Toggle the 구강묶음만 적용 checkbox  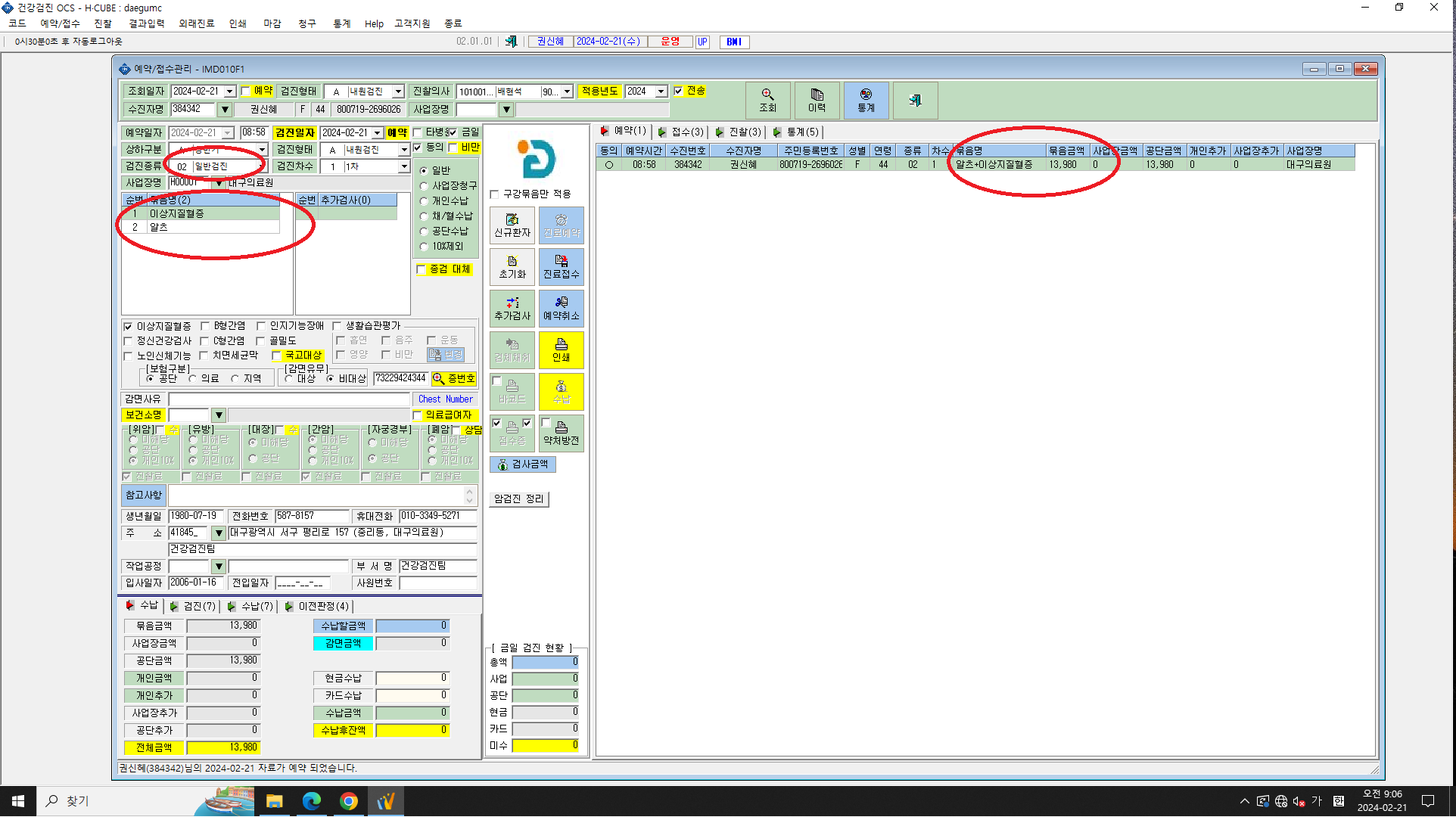point(495,194)
